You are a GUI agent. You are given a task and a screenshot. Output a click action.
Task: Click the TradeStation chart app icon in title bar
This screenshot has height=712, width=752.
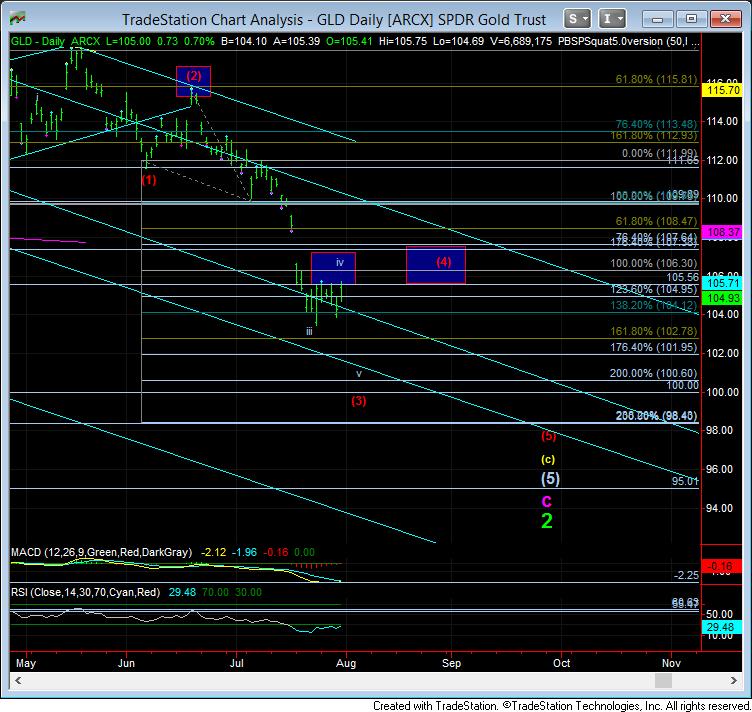18,19
